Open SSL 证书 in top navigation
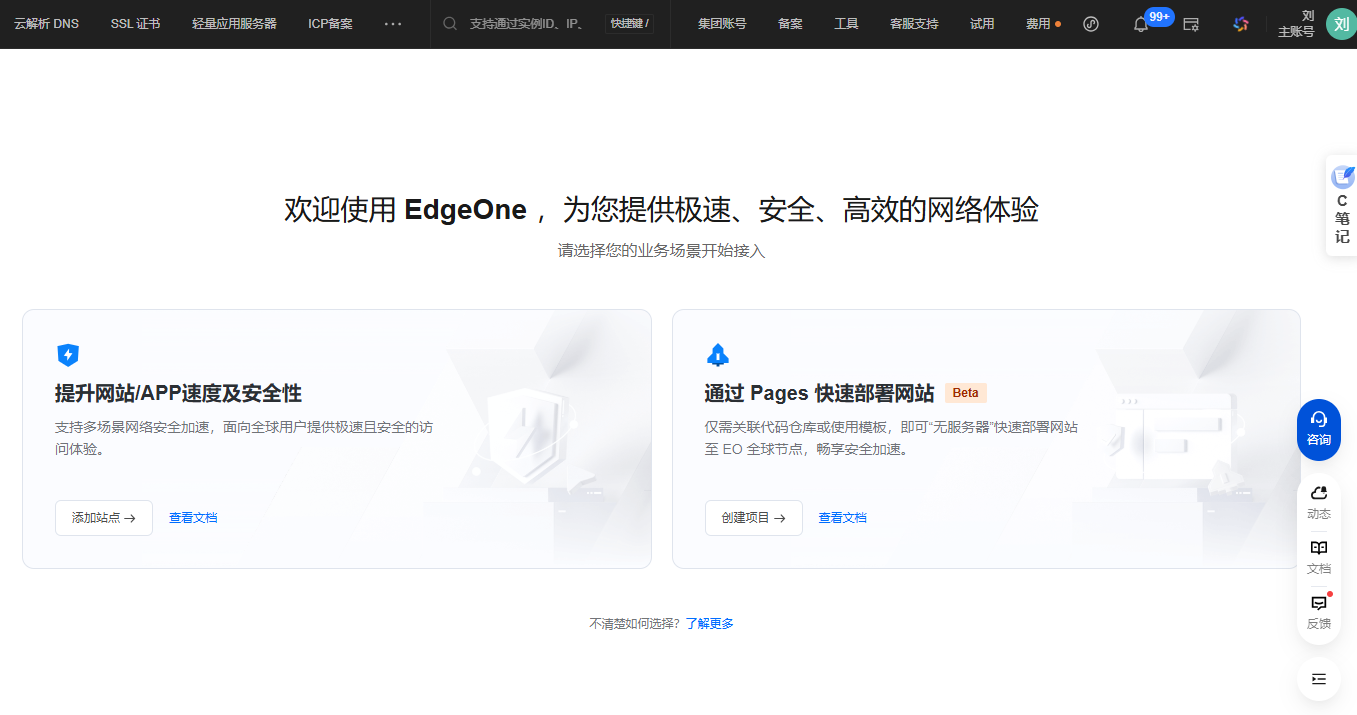 click(x=135, y=24)
